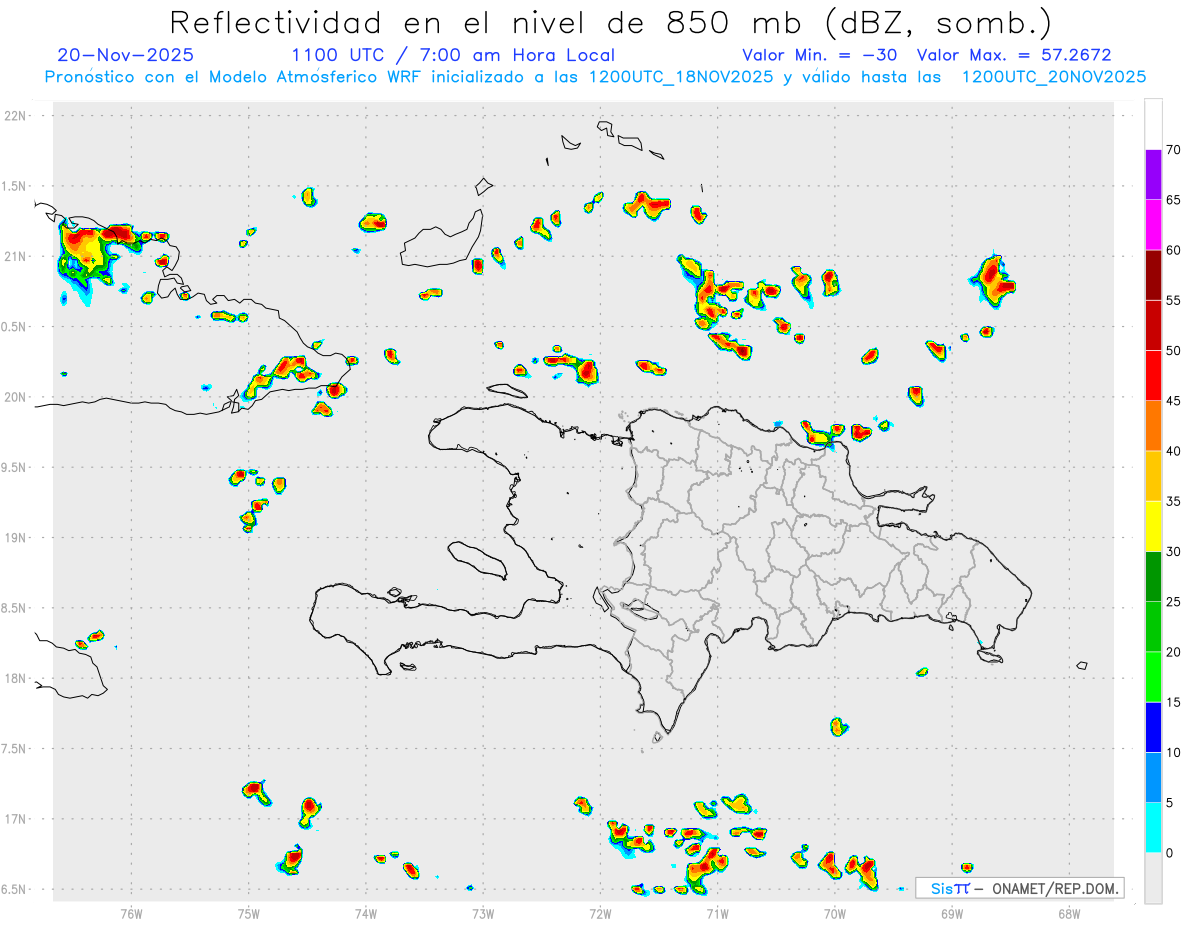Click the '20N' latitude label
Viewport: 1200px width, 927px height.
click(17, 397)
